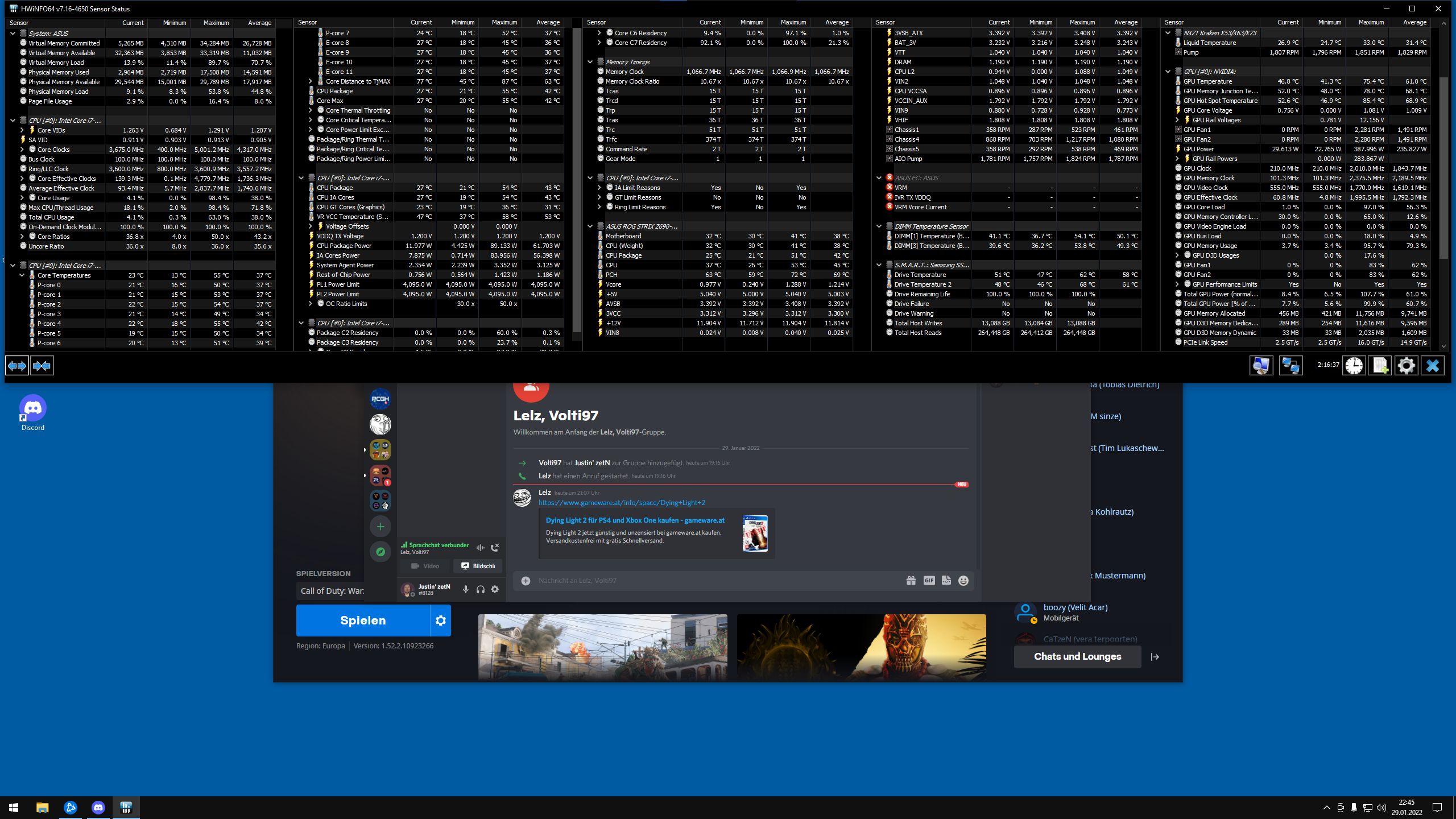This screenshot has width=1456, height=819.
Task: Toggle Discord Video camera button
Action: 425,566
